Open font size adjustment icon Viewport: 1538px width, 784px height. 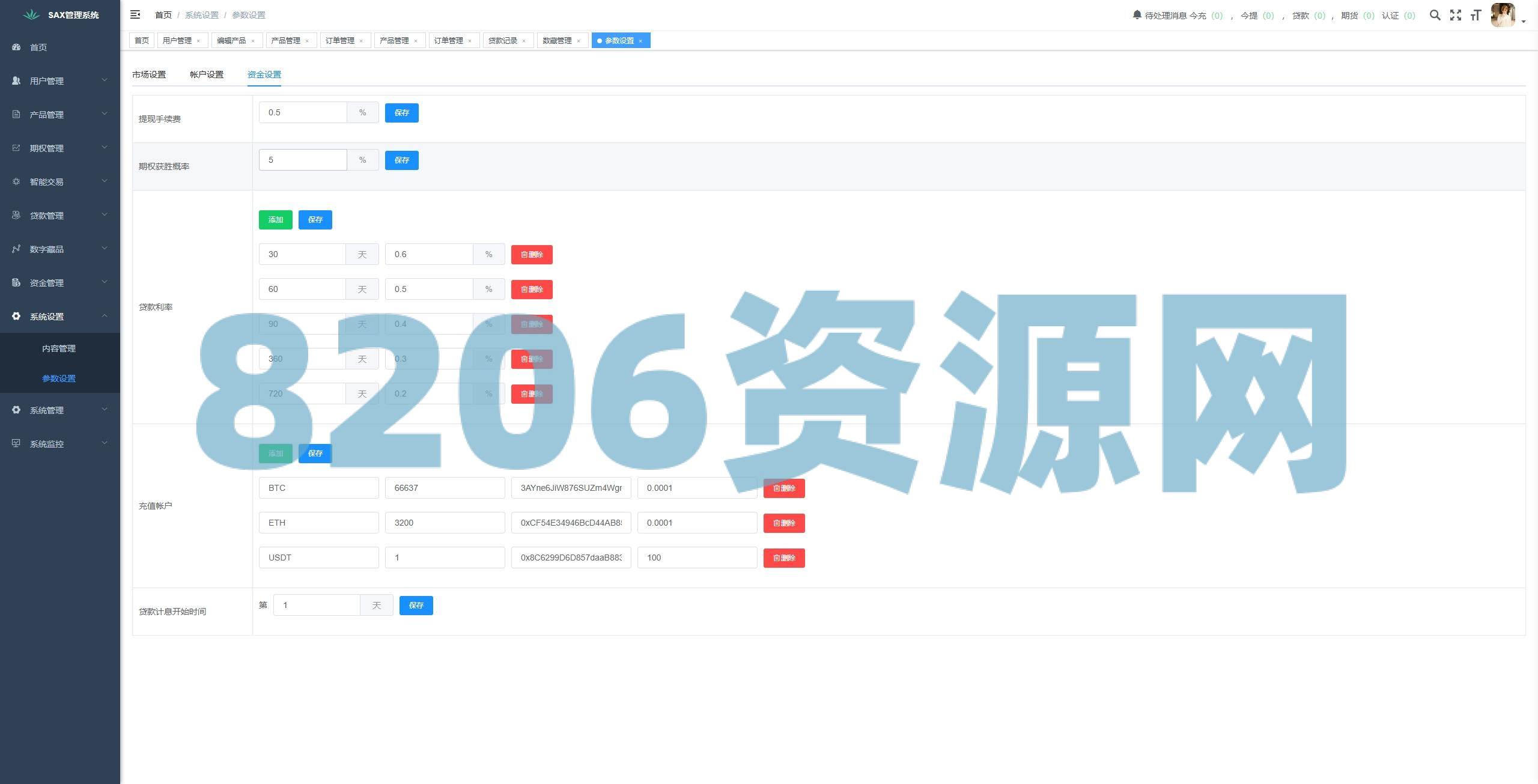click(x=1476, y=15)
